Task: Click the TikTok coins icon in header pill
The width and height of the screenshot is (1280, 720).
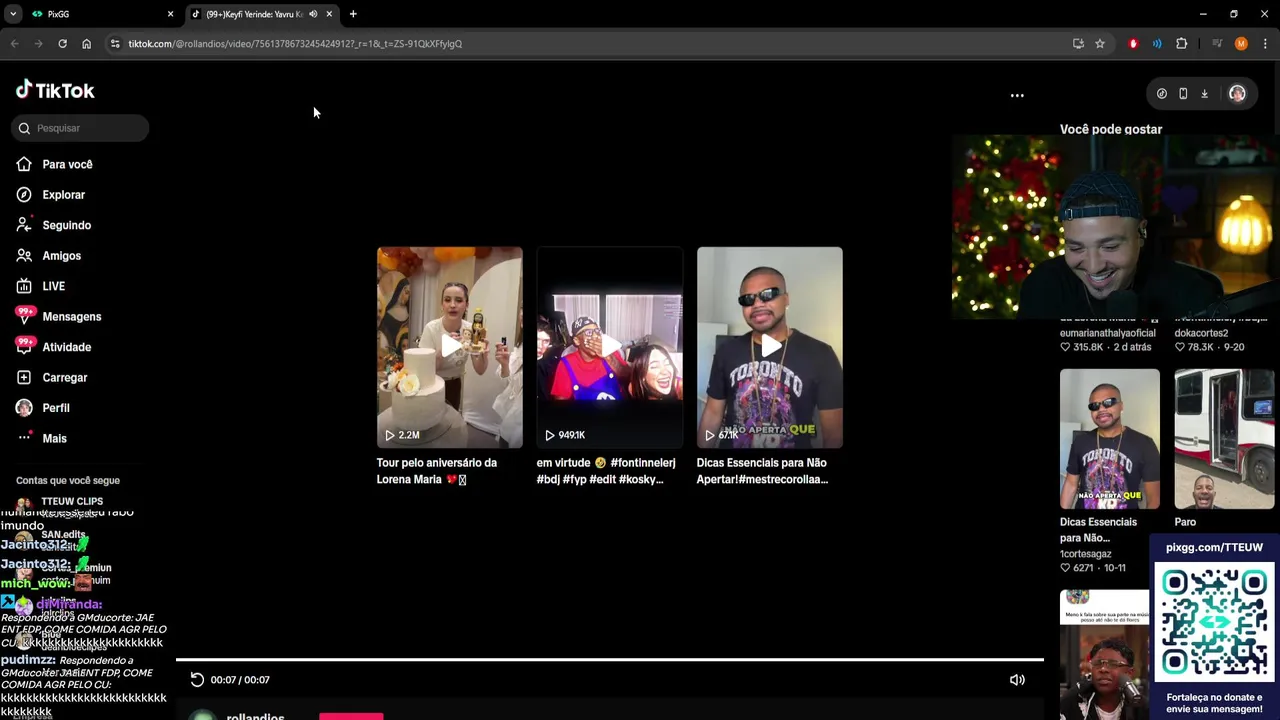Action: (x=1161, y=94)
